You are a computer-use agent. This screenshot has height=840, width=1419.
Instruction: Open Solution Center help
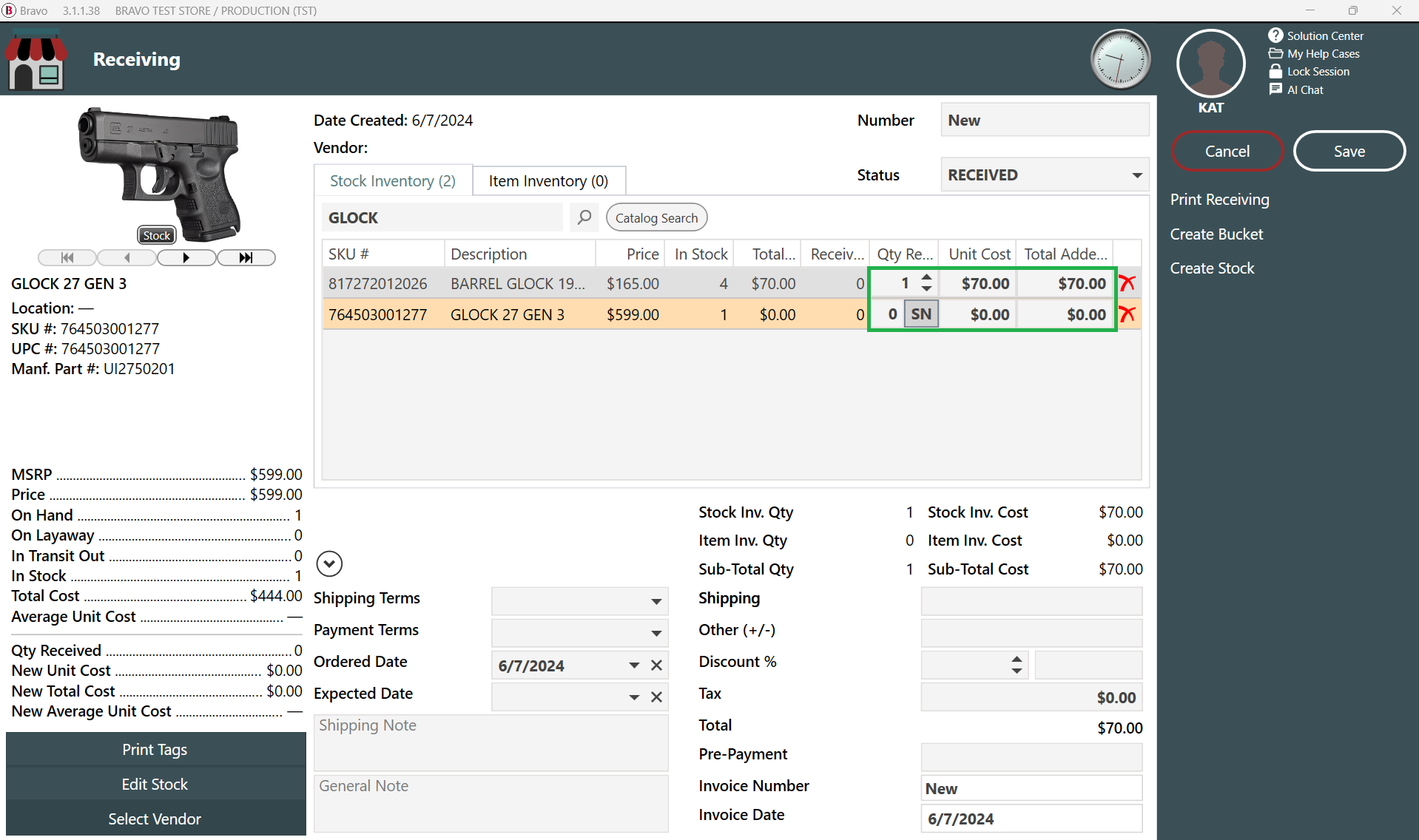coord(1316,35)
